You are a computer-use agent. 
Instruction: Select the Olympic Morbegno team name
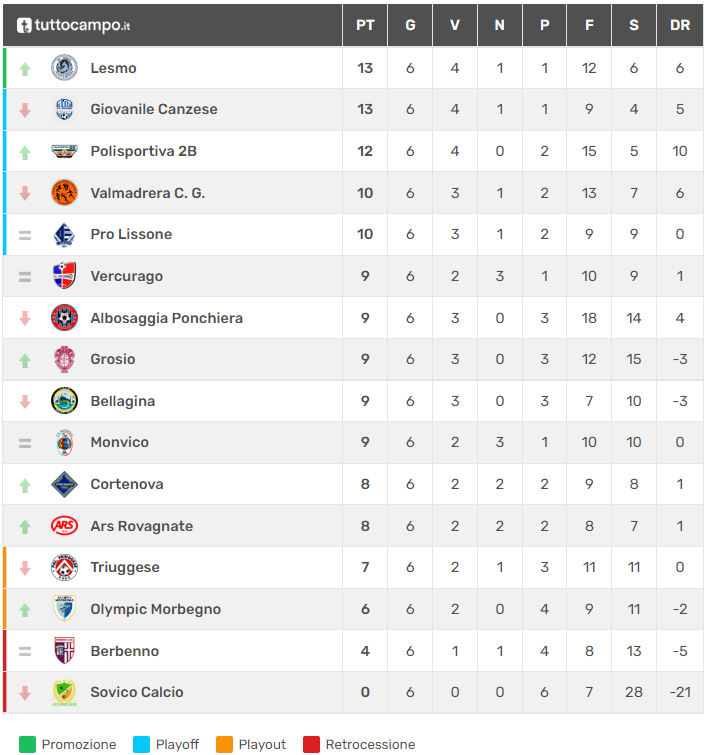coord(155,609)
